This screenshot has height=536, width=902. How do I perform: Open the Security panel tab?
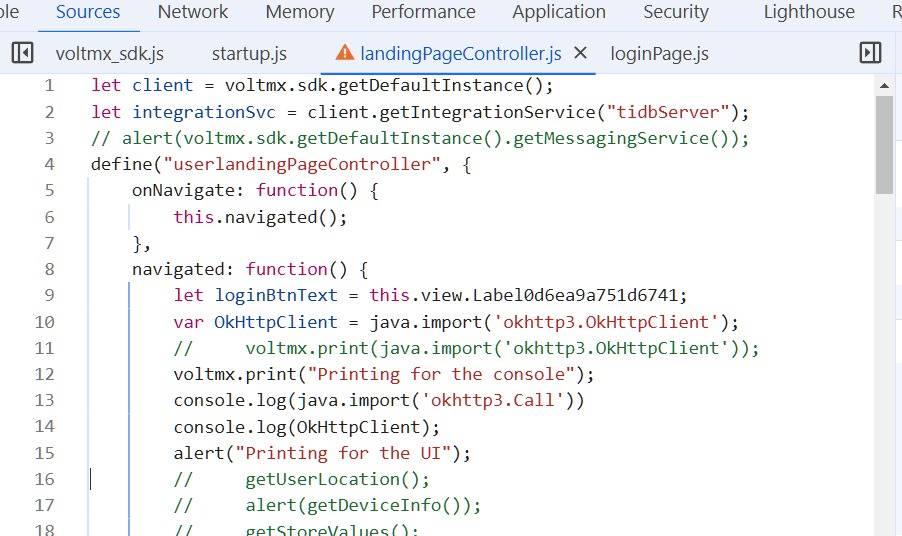tap(676, 12)
